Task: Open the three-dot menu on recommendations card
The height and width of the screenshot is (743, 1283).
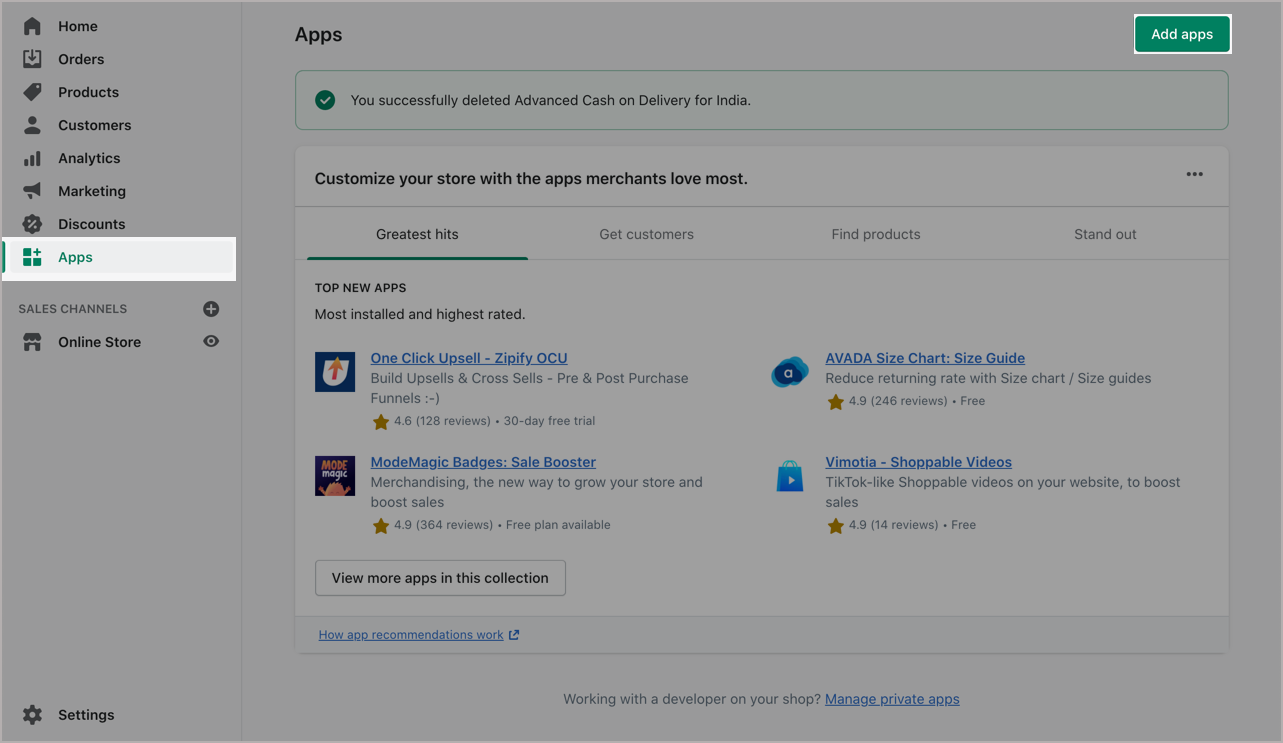Action: tap(1194, 174)
